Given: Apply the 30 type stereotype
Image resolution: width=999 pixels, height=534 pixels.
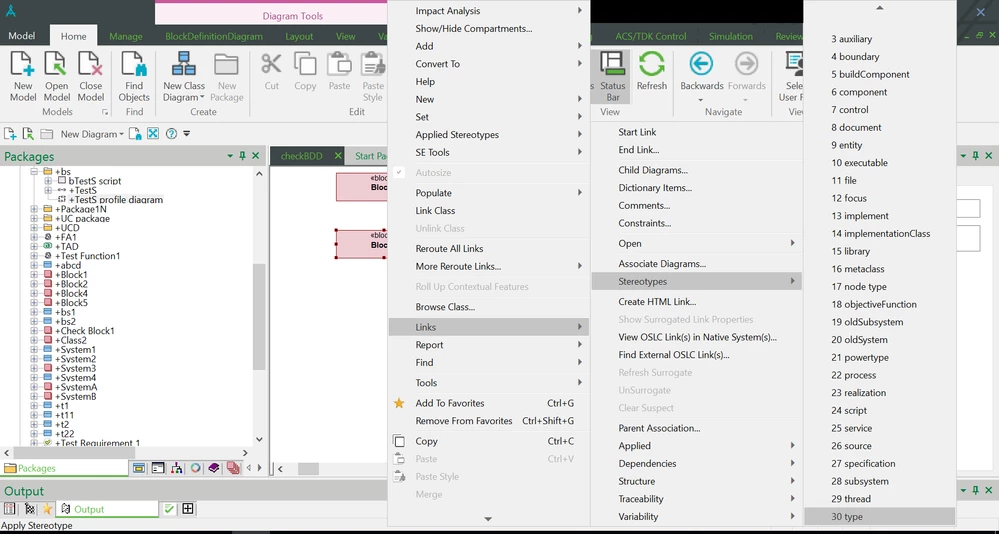Looking at the screenshot, I should (880, 516).
